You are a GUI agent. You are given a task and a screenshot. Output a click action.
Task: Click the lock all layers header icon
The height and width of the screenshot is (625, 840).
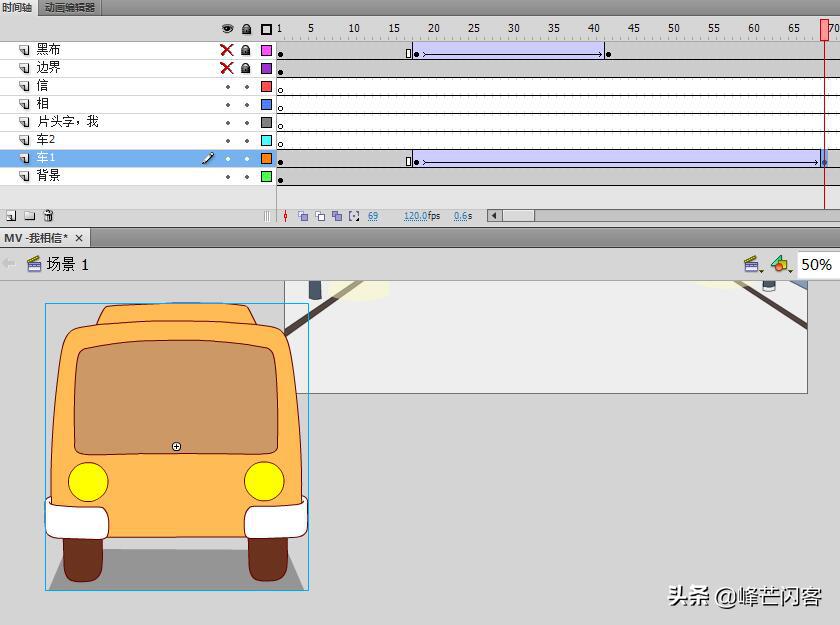click(246, 29)
